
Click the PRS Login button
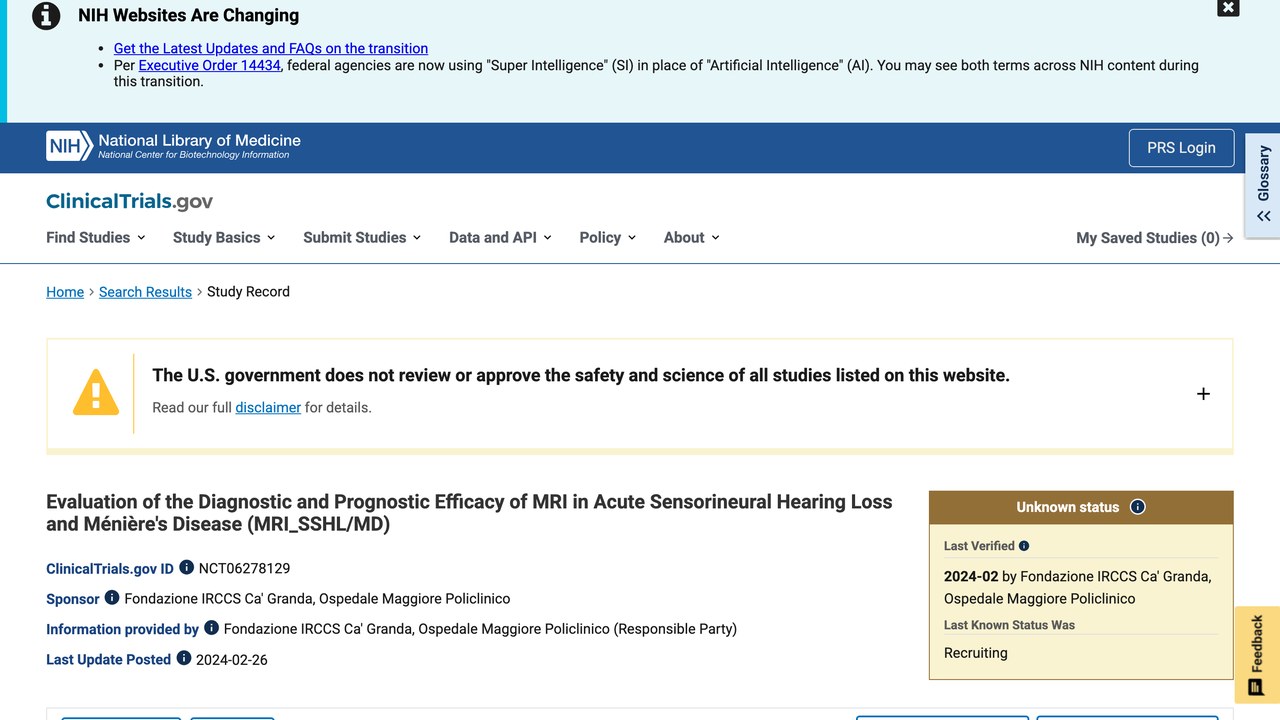click(x=1181, y=148)
